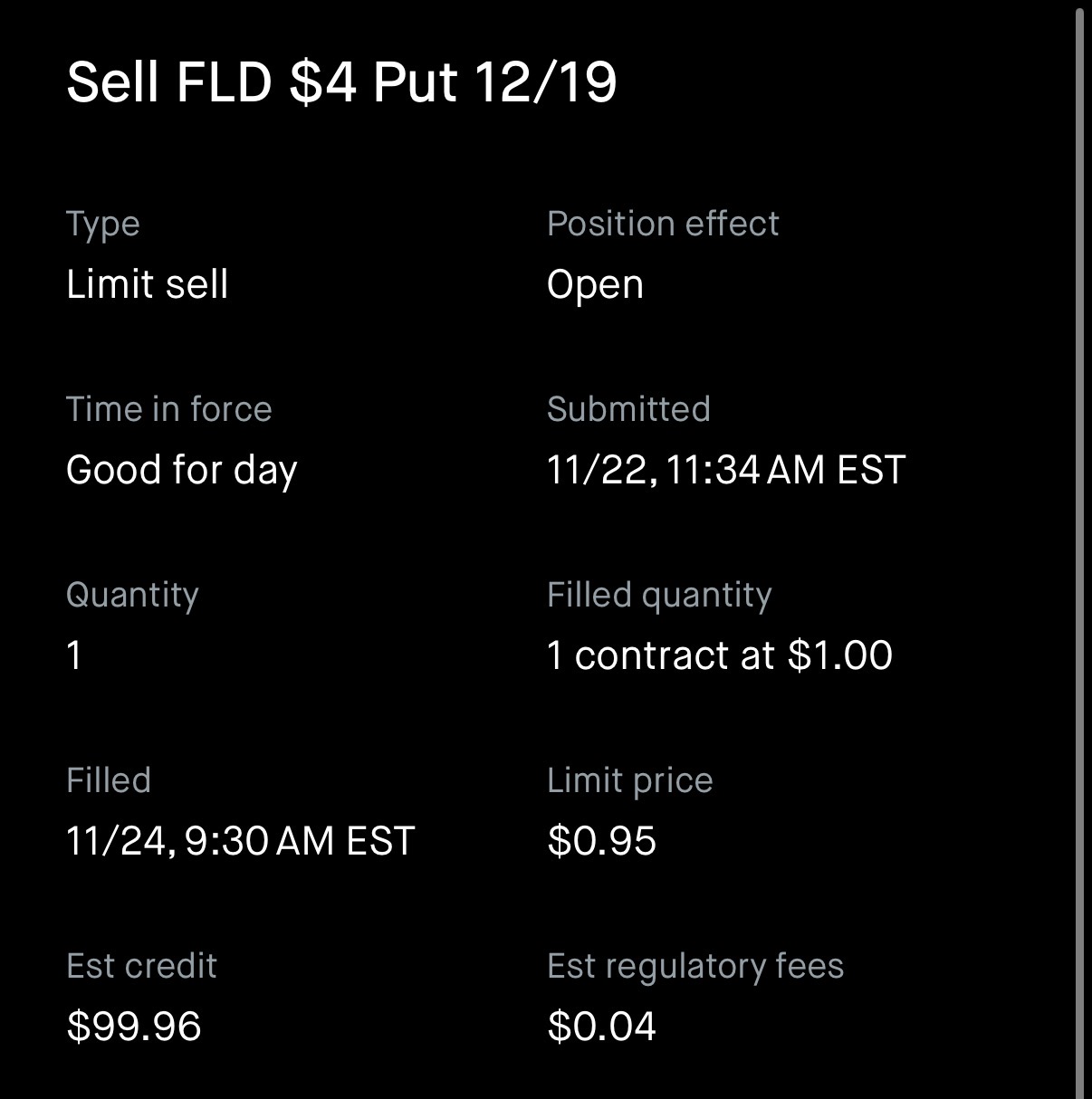Click the Time in force label
1092x1099 pixels.
pyautogui.click(x=168, y=409)
